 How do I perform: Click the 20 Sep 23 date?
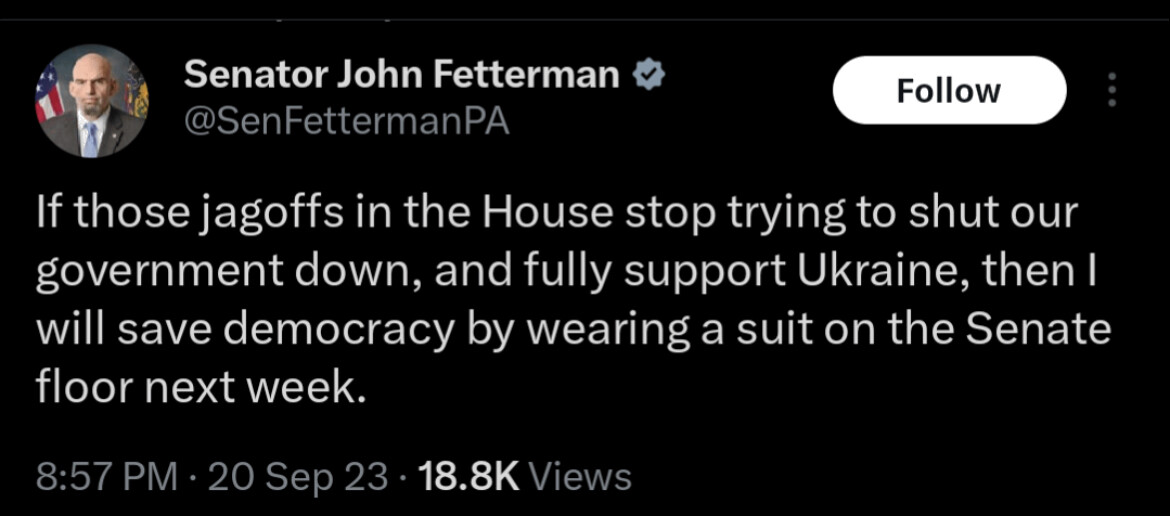pyautogui.click(x=298, y=476)
